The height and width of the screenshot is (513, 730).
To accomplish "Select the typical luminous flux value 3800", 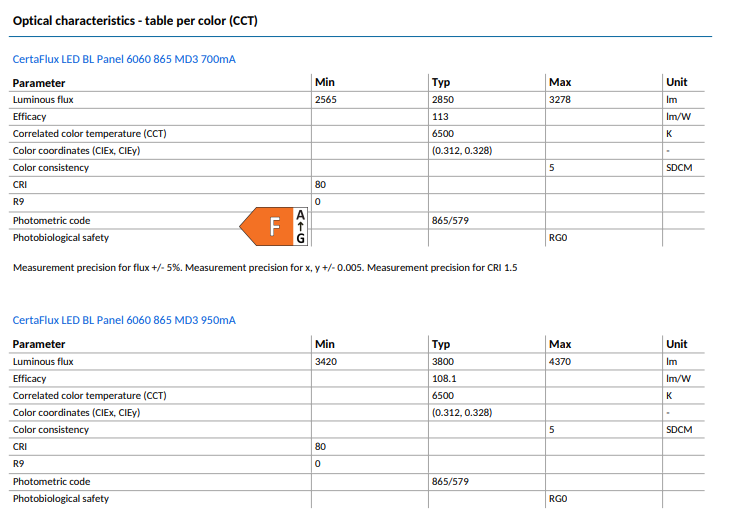I will [443, 362].
